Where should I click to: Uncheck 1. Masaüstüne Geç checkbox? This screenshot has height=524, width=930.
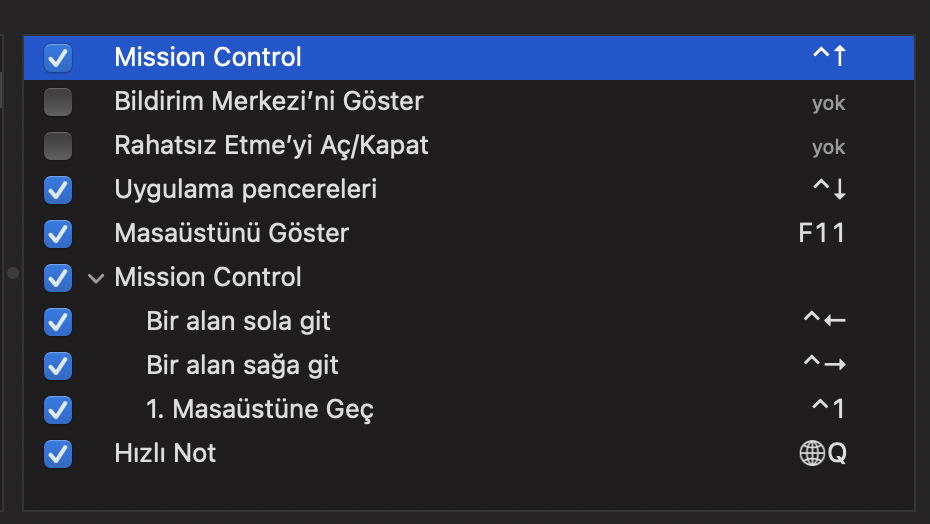click(58, 409)
